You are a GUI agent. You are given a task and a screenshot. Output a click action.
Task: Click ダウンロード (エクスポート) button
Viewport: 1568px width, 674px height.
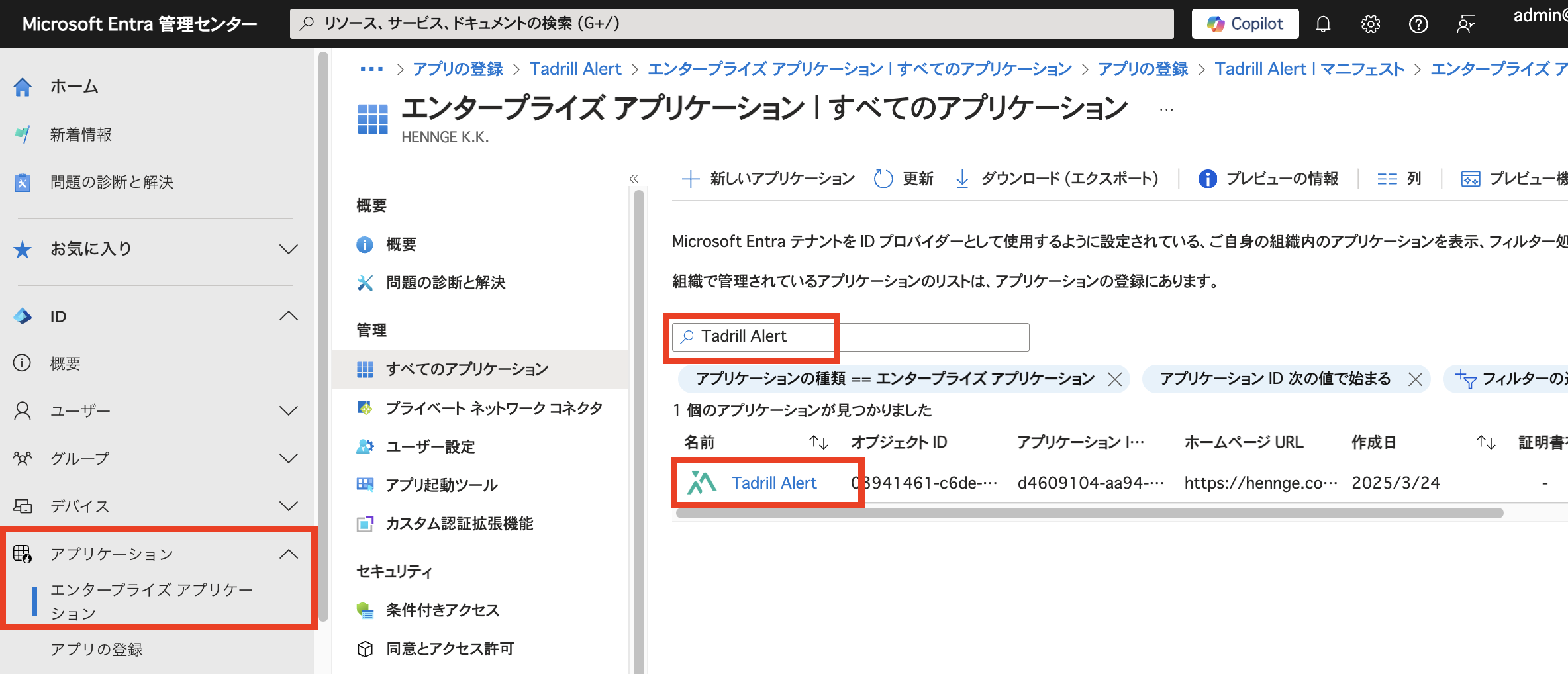[1057, 179]
